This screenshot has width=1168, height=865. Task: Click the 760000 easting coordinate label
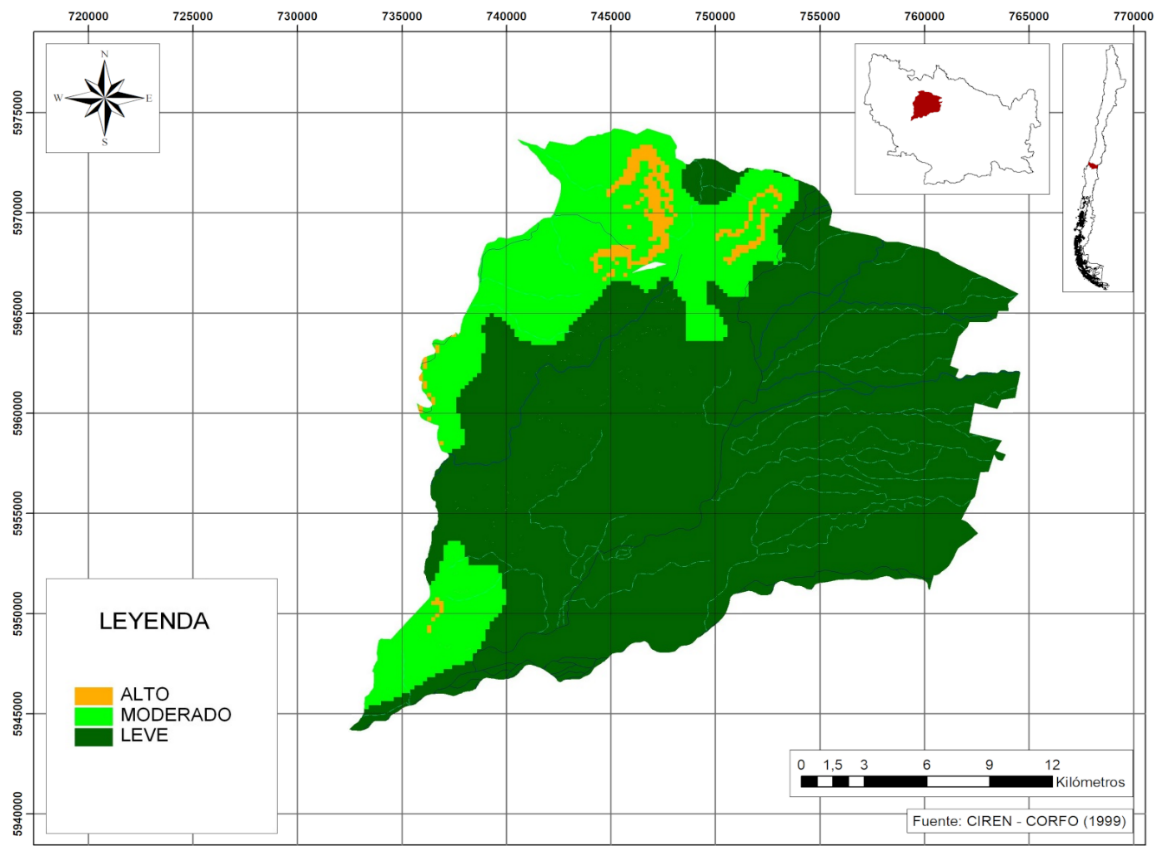tap(924, 16)
